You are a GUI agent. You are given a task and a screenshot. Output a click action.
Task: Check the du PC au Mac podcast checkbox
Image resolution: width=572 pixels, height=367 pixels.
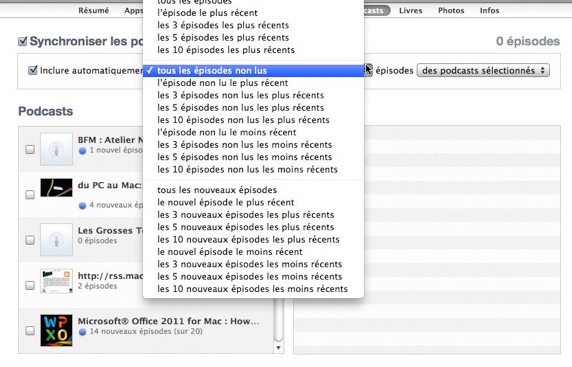tap(30, 194)
